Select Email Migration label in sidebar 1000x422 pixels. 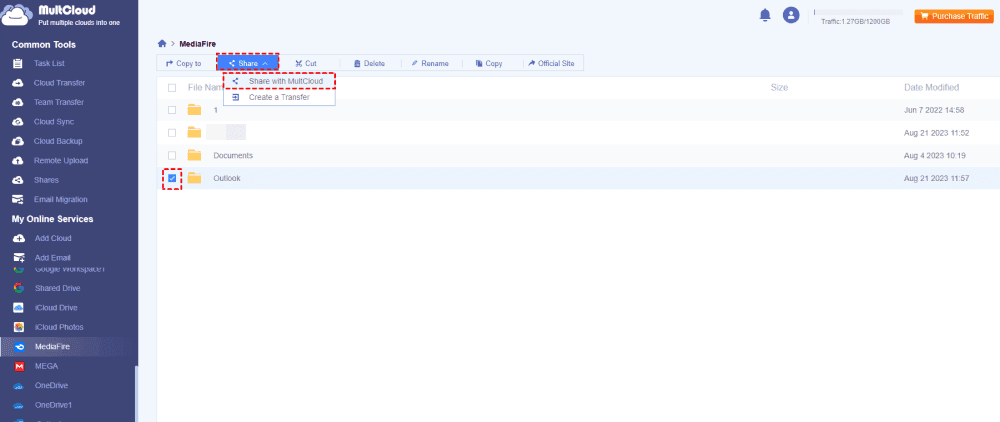point(61,200)
